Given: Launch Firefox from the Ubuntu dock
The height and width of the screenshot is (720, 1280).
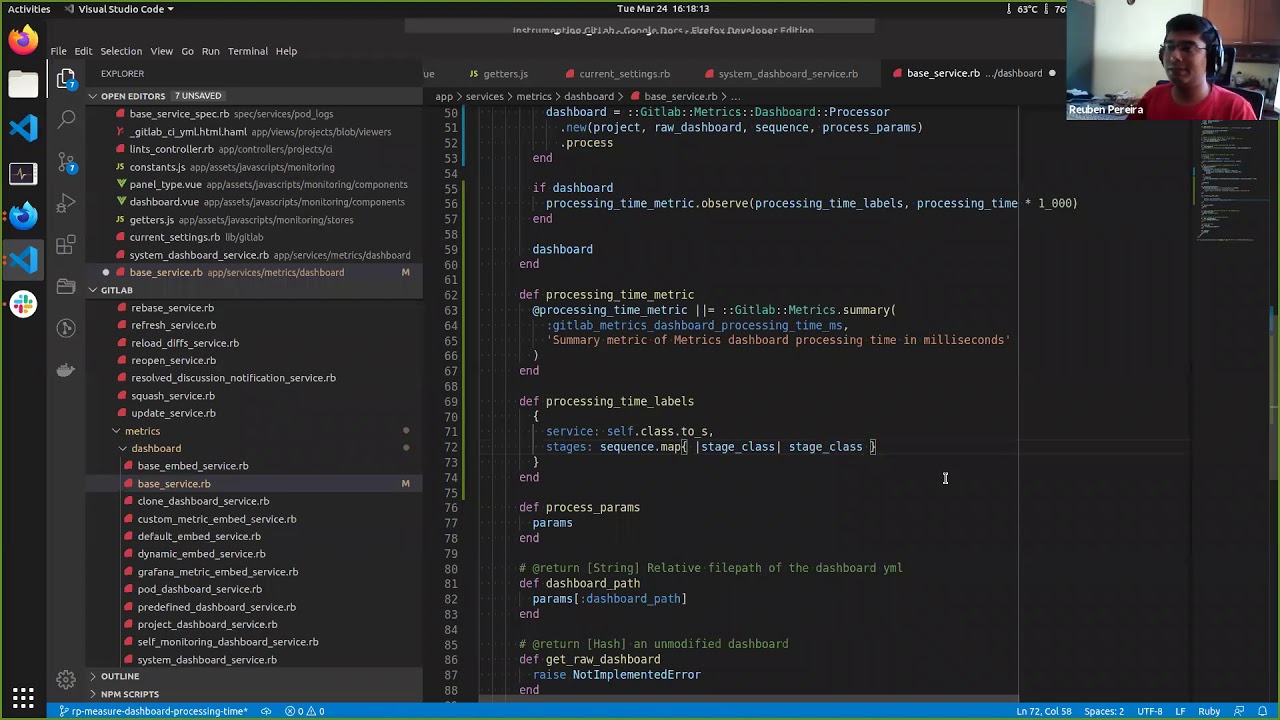Looking at the screenshot, I should (x=23, y=40).
